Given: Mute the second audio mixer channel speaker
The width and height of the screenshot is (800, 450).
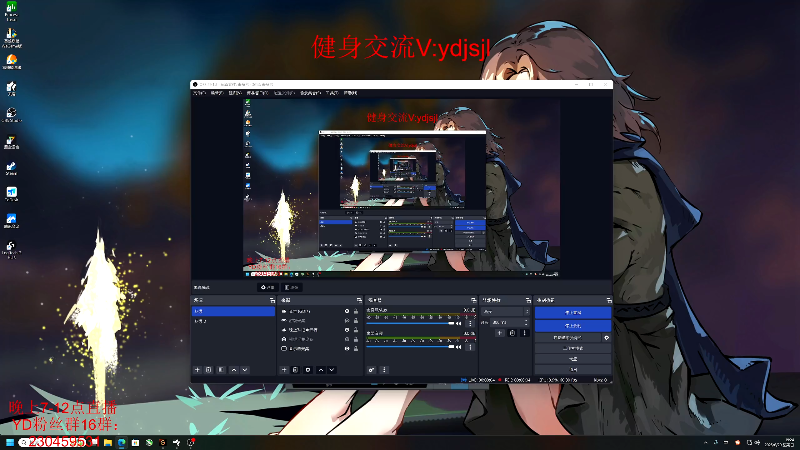Looking at the screenshot, I should pyautogui.click(x=459, y=347).
